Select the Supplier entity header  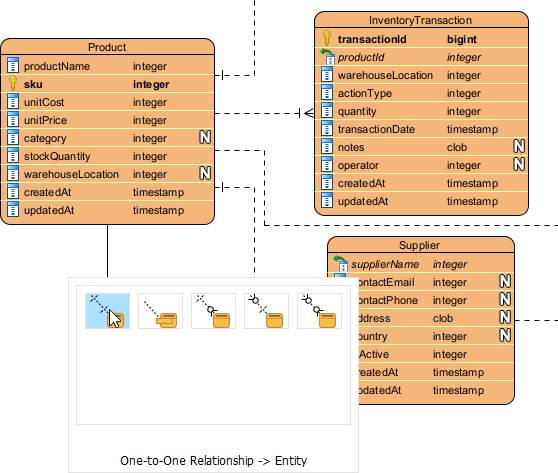click(421, 245)
